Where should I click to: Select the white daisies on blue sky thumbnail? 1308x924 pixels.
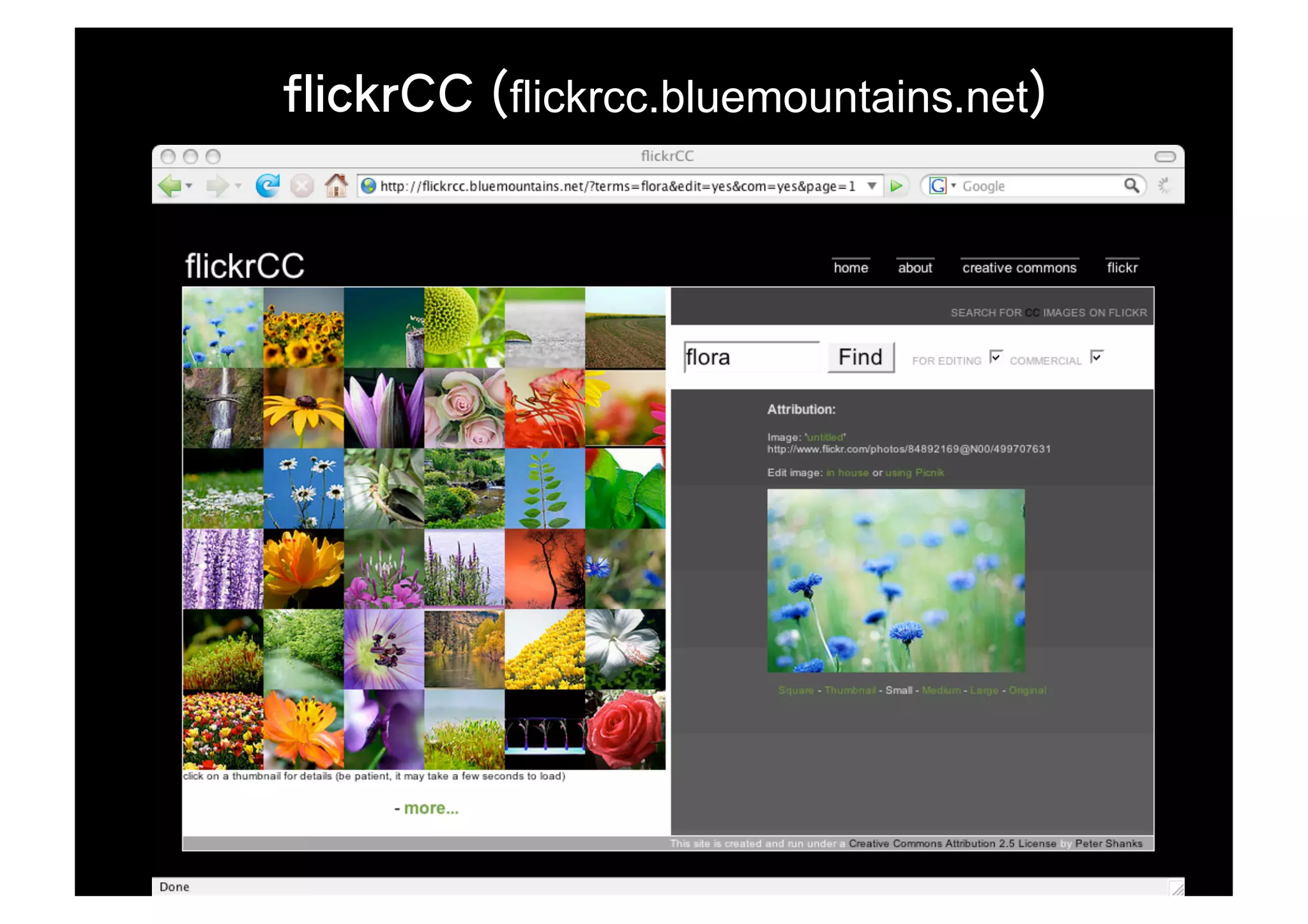coord(303,489)
